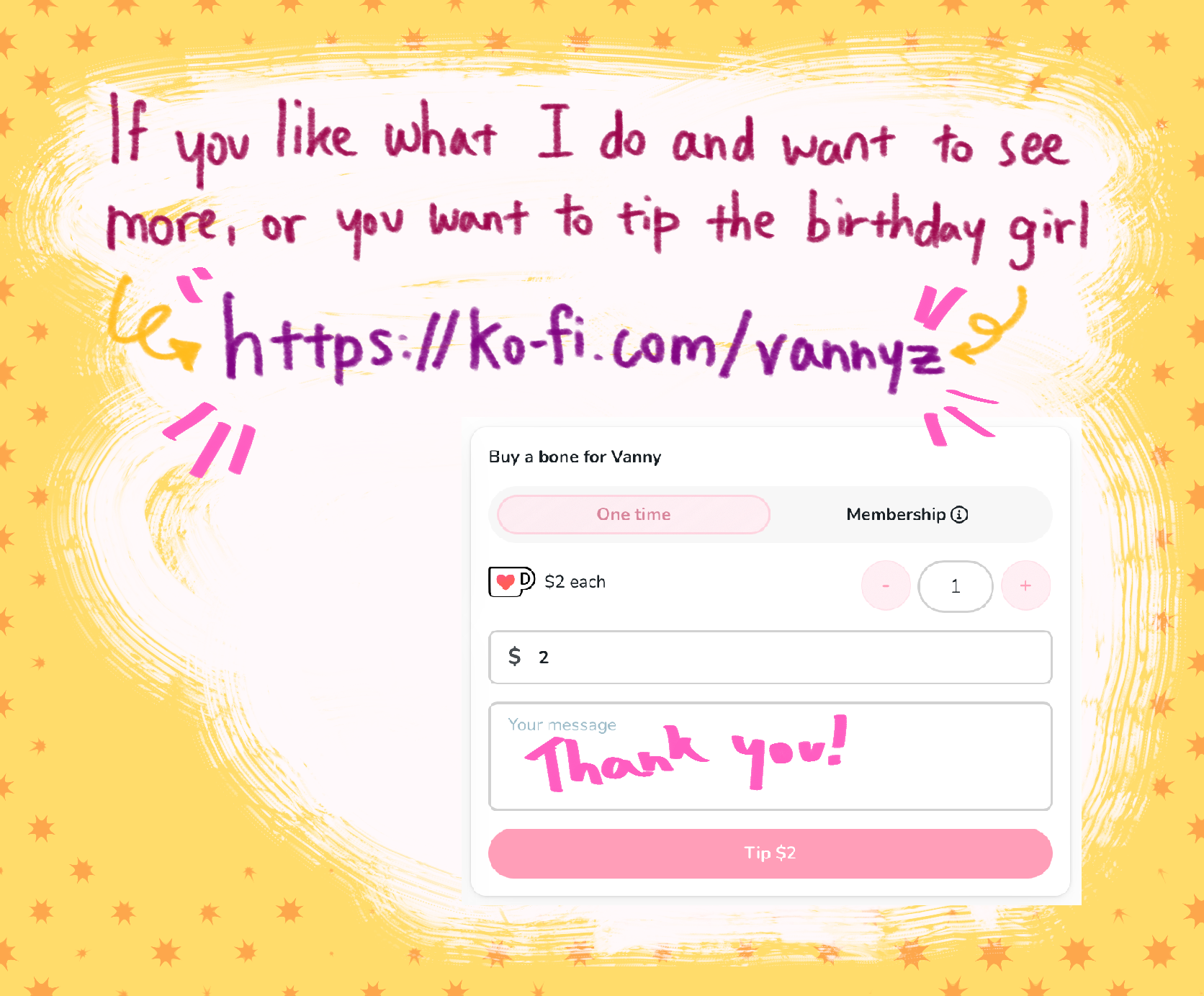Click the pink dash marks below the https text
The height and width of the screenshot is (996, 1204).
[x=210, y=440]
